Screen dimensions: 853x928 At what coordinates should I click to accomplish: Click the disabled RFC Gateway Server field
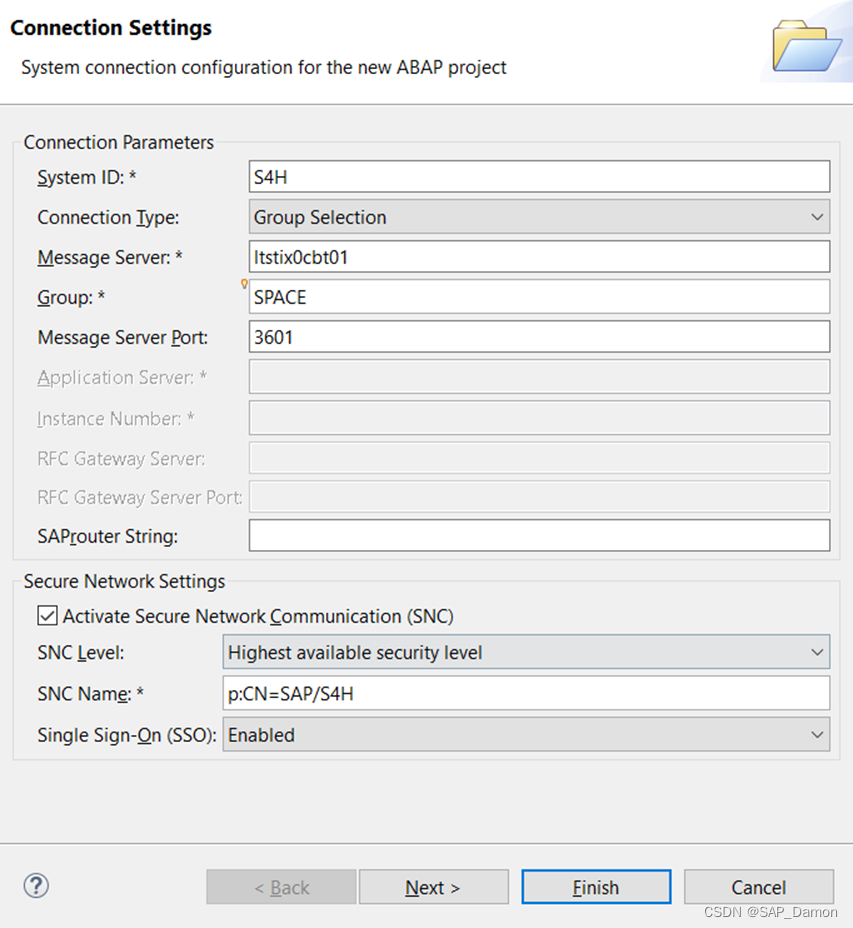tap(539, 457)
